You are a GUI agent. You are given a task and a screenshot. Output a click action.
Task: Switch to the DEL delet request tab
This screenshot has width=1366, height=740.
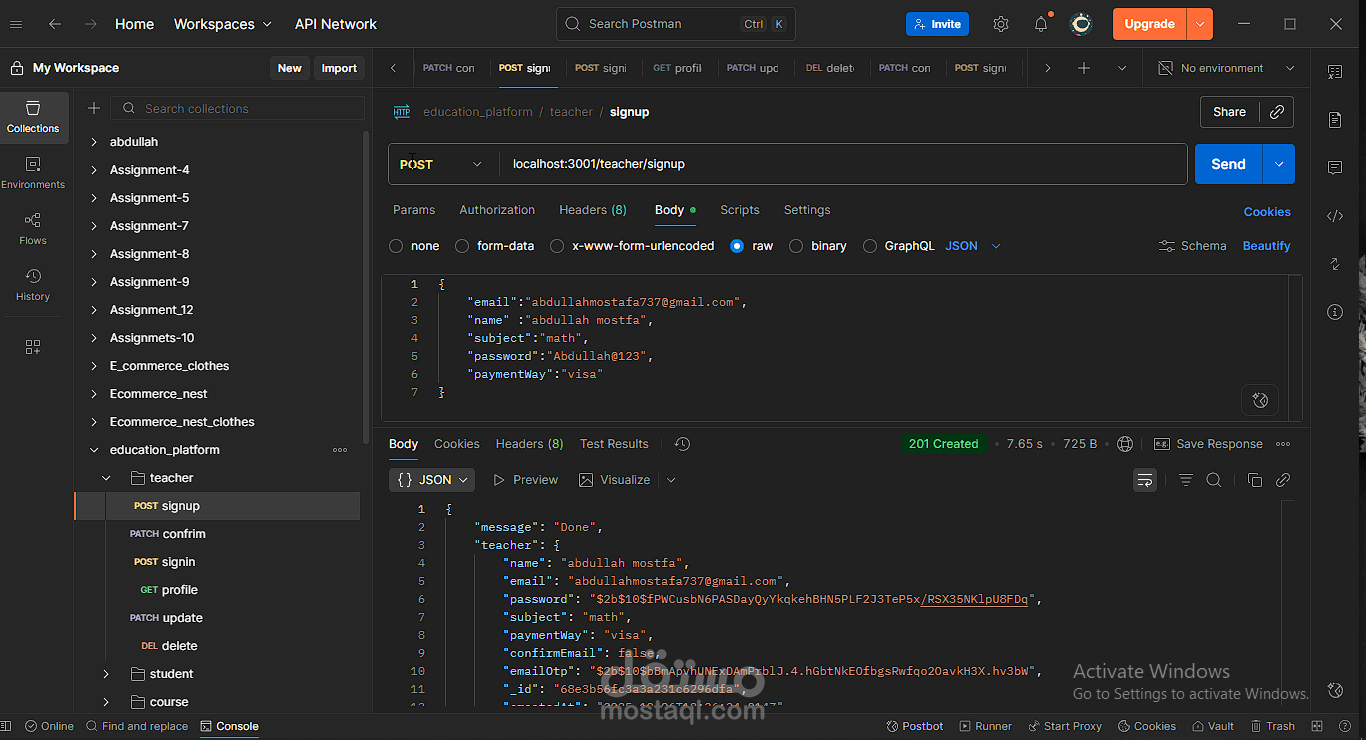[x=829, y=68]
